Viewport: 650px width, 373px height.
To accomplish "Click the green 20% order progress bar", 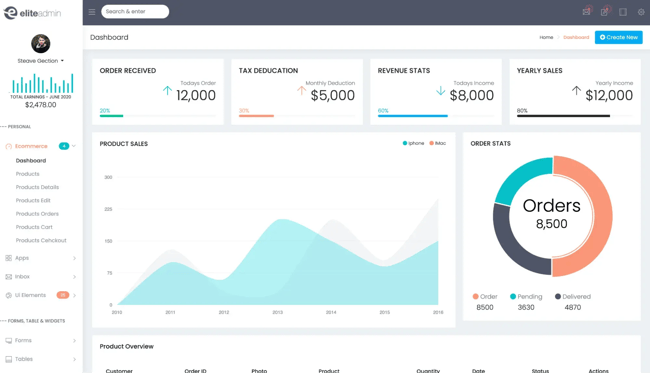I will (111, 116).
